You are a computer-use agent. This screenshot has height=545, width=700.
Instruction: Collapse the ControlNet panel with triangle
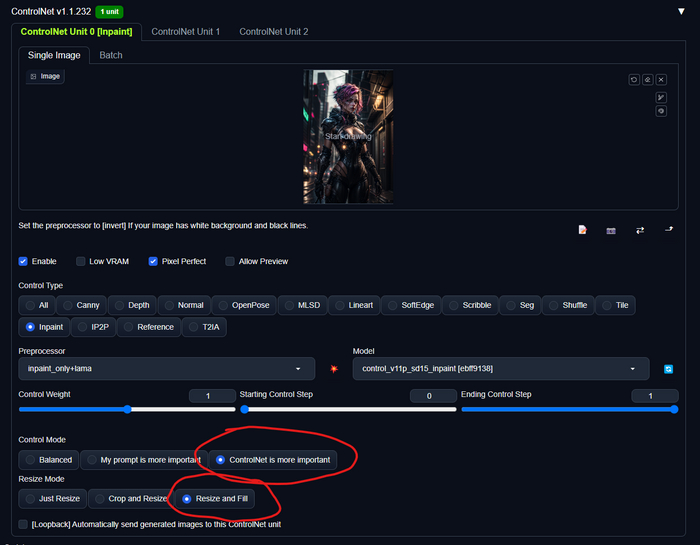click(681, 11)
